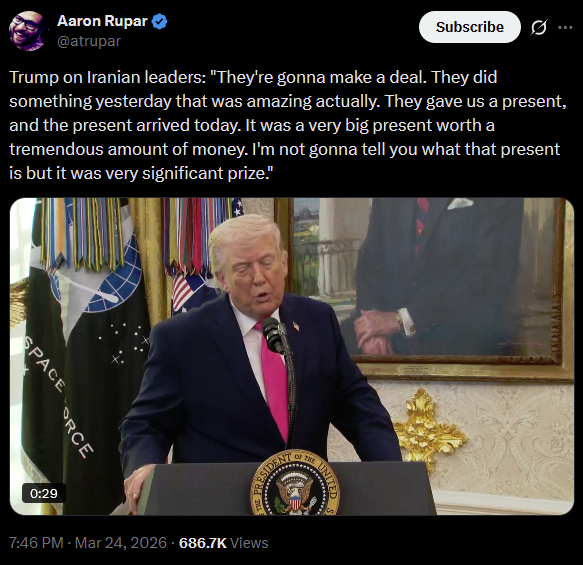Click the portrait painting in video
Viewport: 583px width, 565px height.
tap(428, 288)
